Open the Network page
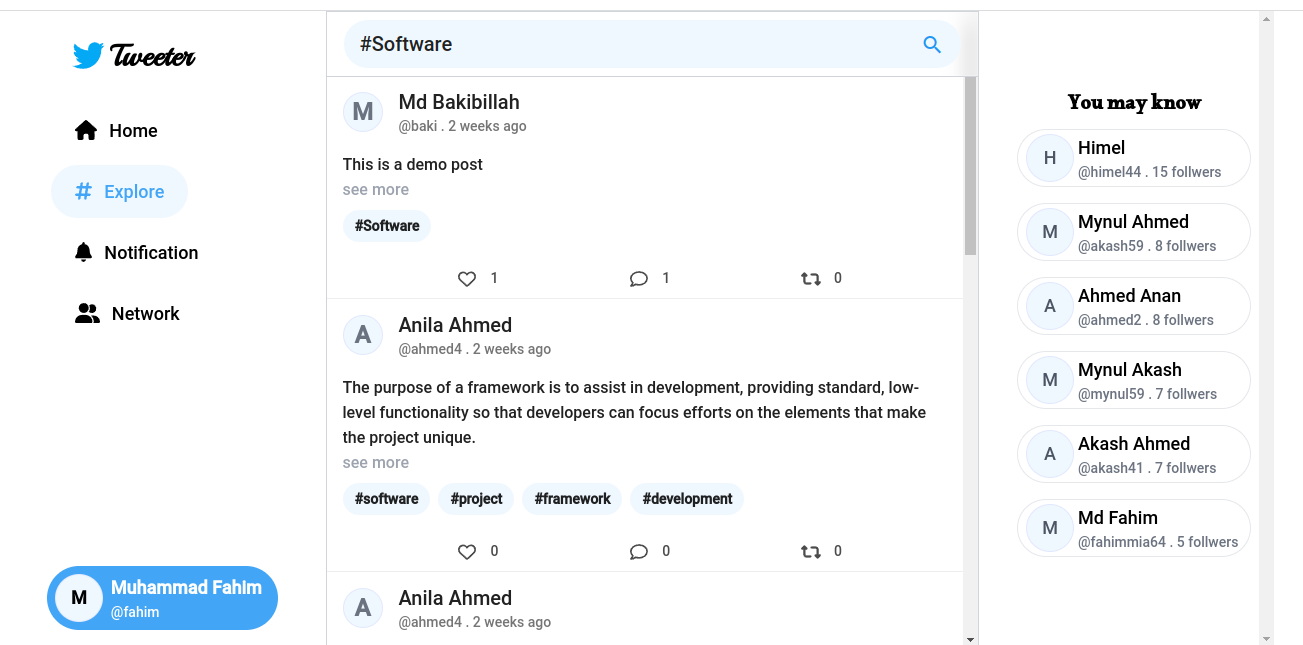1303x645 pixels. point(87,313)
